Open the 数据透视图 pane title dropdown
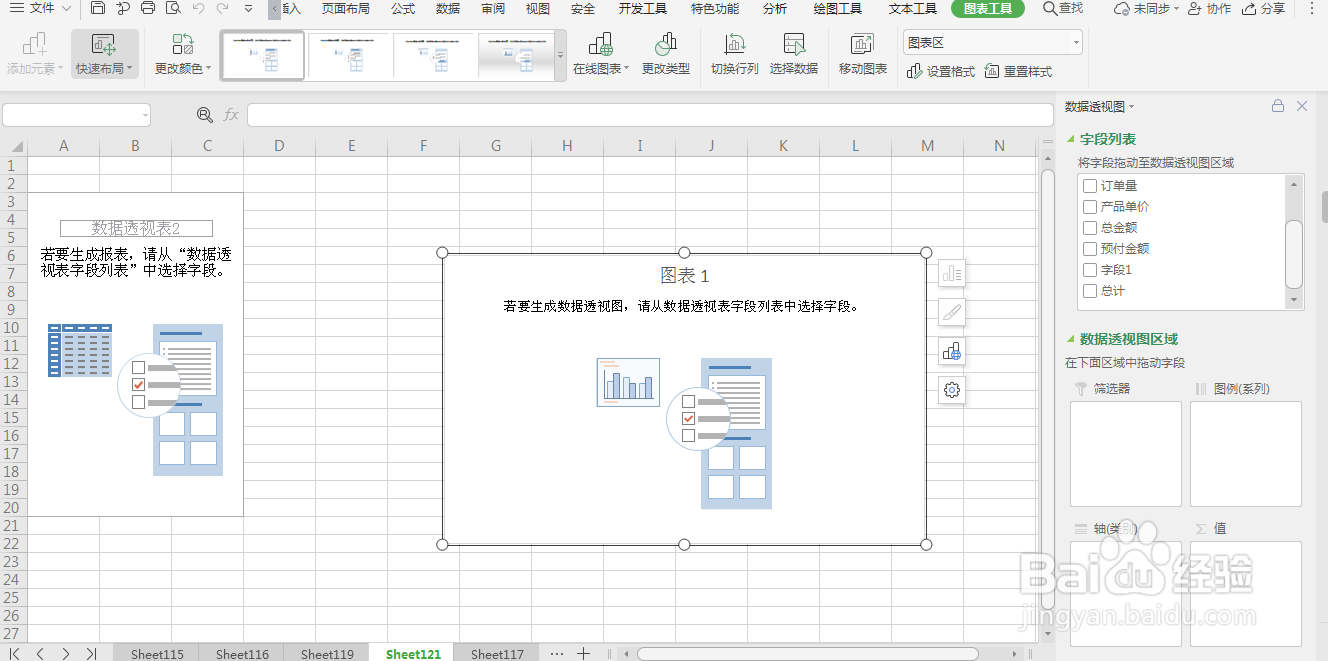Viewport: 1328px width, 661px height. (1131, 107)
